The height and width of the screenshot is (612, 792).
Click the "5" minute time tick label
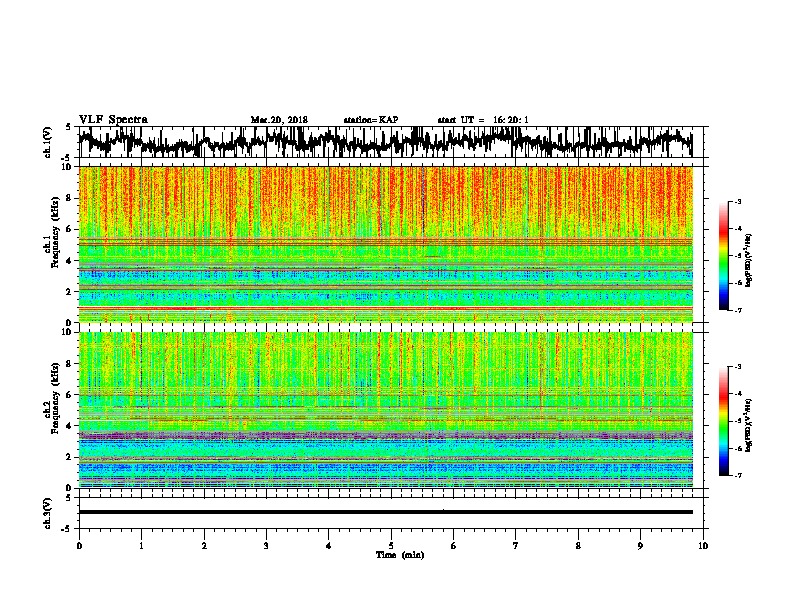click(391, 546)
